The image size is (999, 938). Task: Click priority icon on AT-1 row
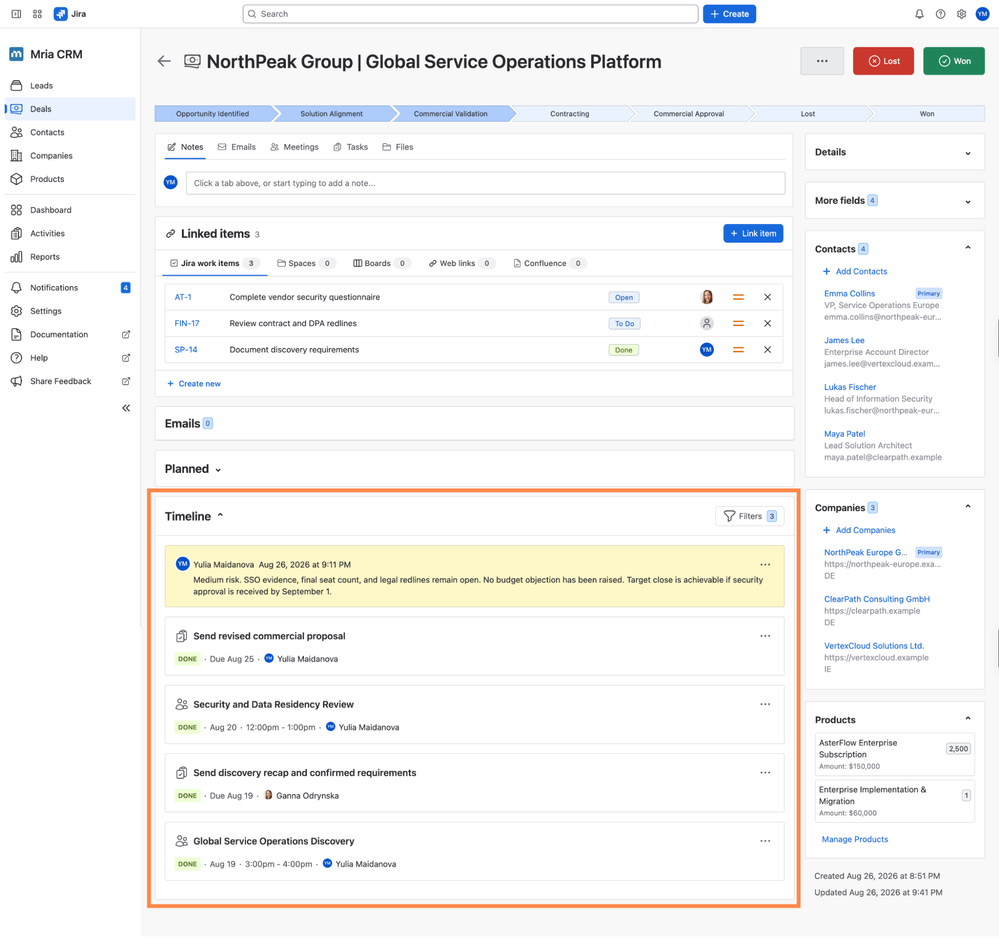tap(738, 297)
